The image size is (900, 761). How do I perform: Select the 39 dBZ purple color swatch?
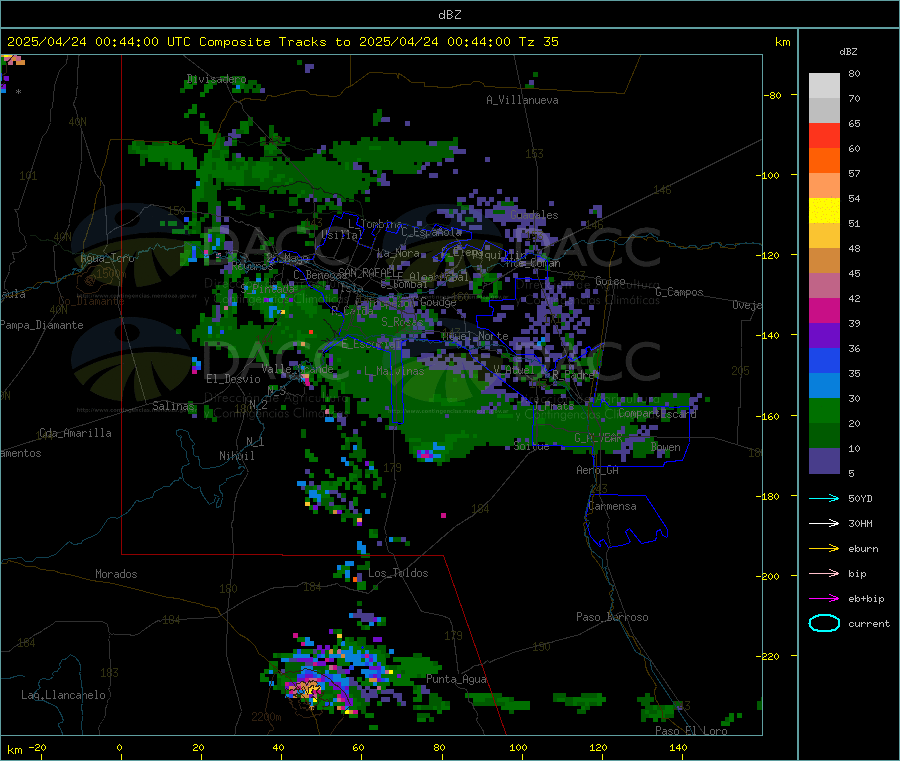click(824, 336)
